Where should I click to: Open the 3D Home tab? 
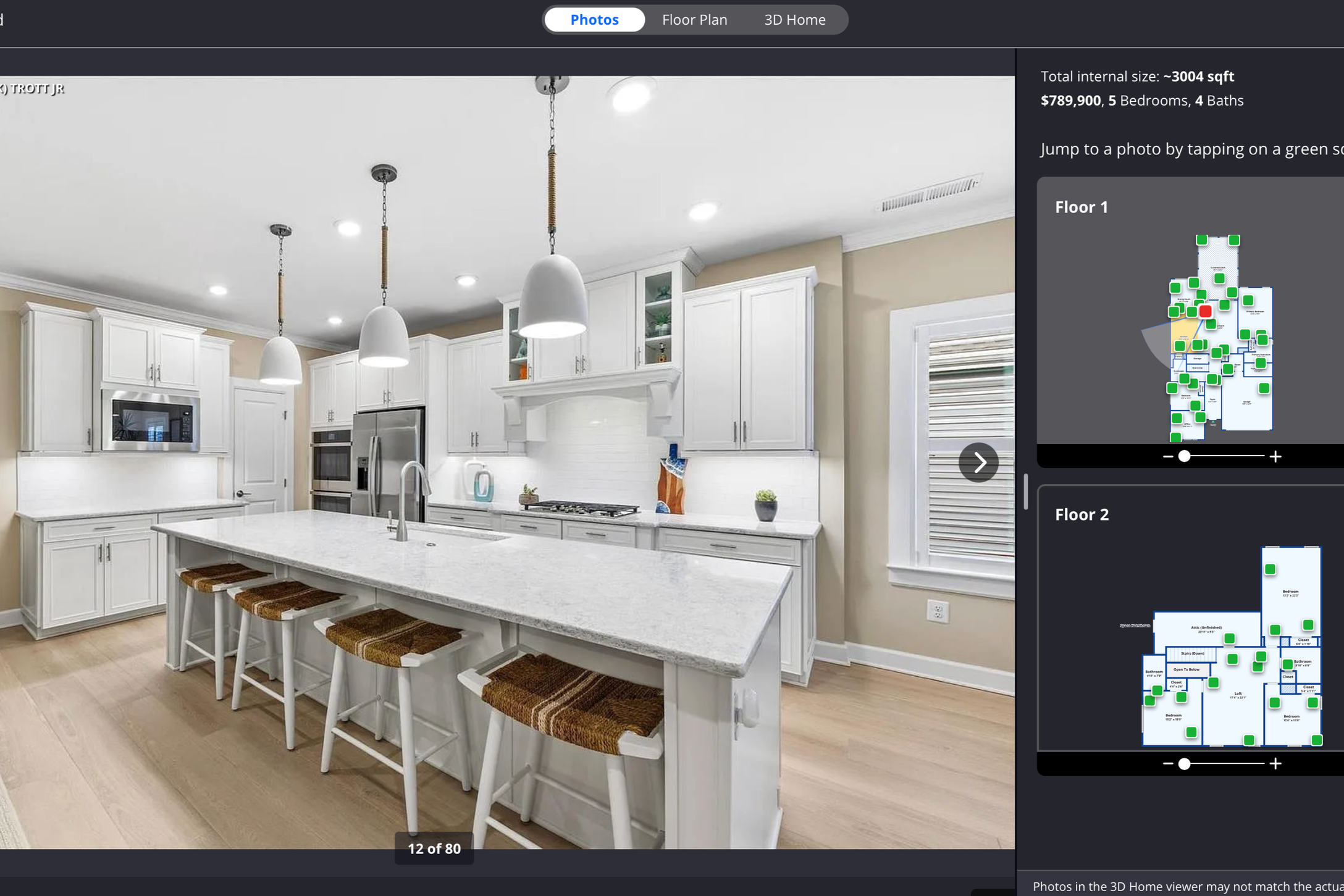tap(794, 20)
